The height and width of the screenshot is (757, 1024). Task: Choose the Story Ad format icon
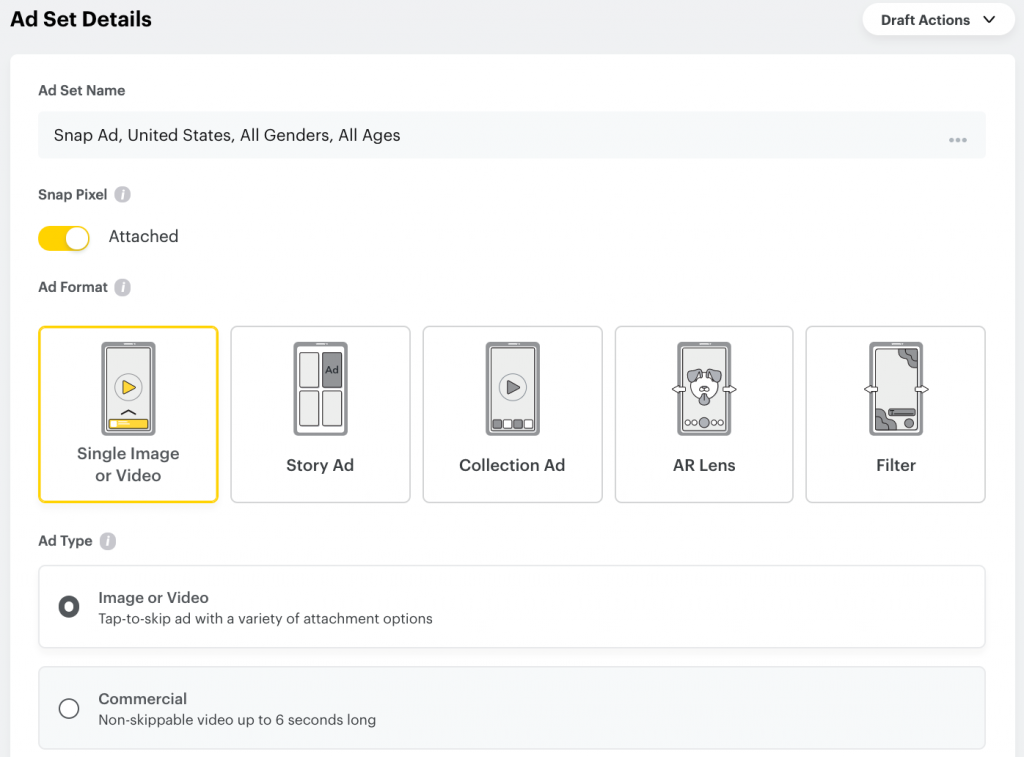click(x=320, y=389)
